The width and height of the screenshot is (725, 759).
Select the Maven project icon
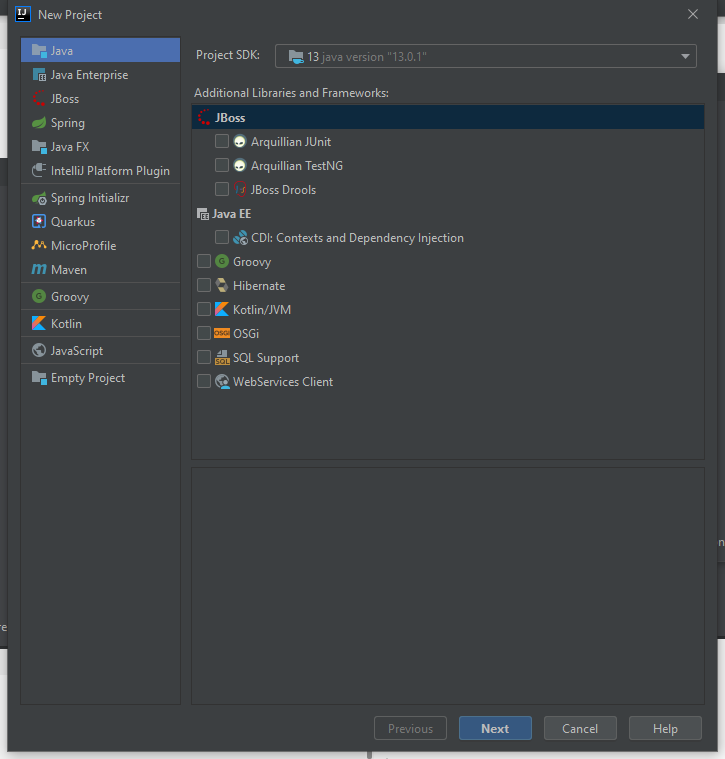click(x=39, y=270)
